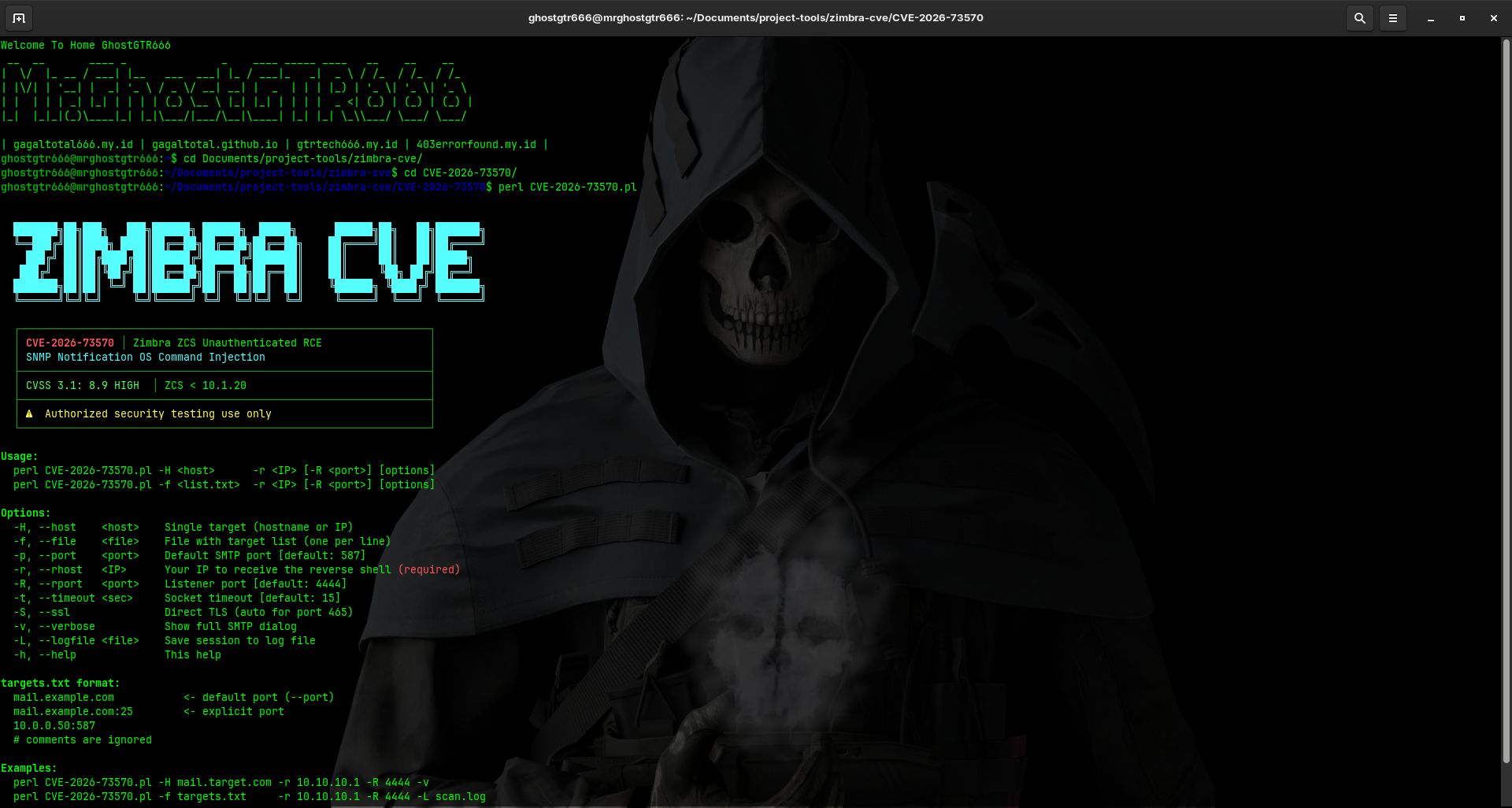Click example command ending 'scan.log'
This screenshot has width=1512, height=808.
(x=250, y=796)
